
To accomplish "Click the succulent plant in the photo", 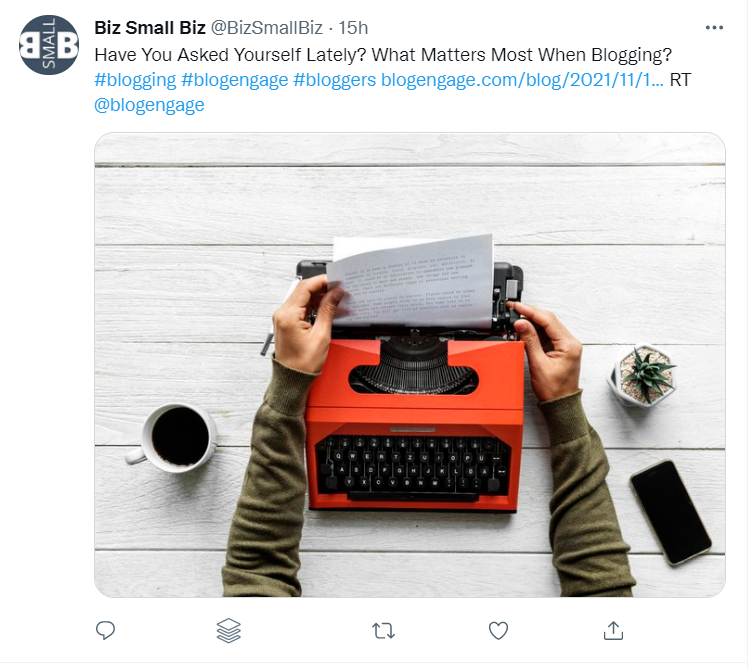I will click(x=643, y=374).
